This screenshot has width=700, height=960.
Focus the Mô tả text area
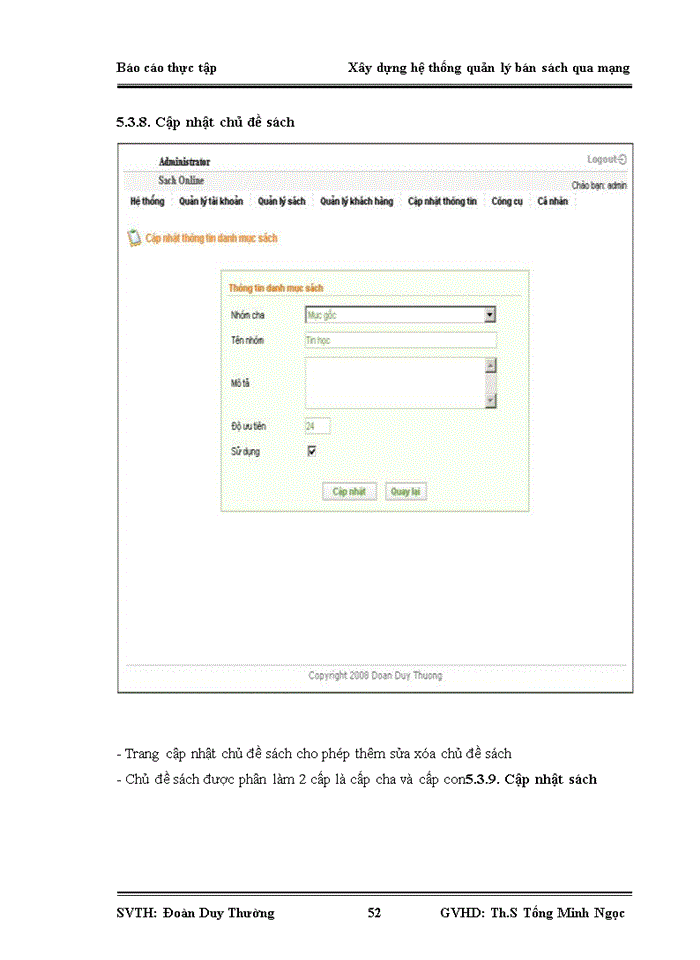pos(393,383)
